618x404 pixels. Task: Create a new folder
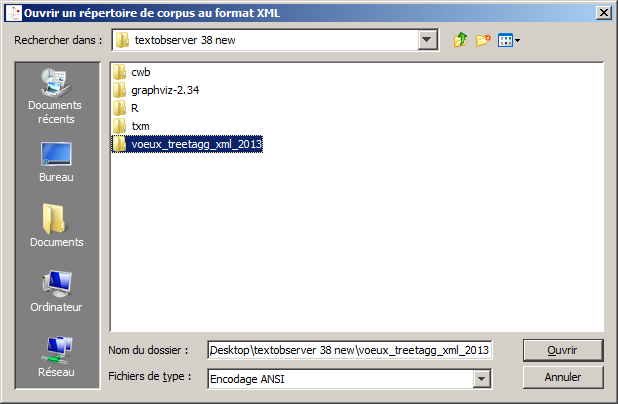483,40
